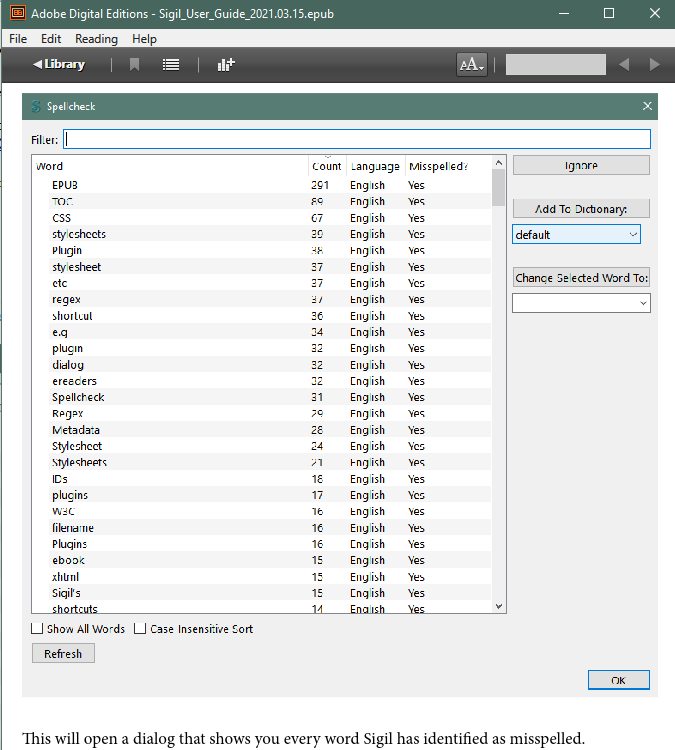Sort by the Language column header
The image size is (675, 750).
coord(375,166)
